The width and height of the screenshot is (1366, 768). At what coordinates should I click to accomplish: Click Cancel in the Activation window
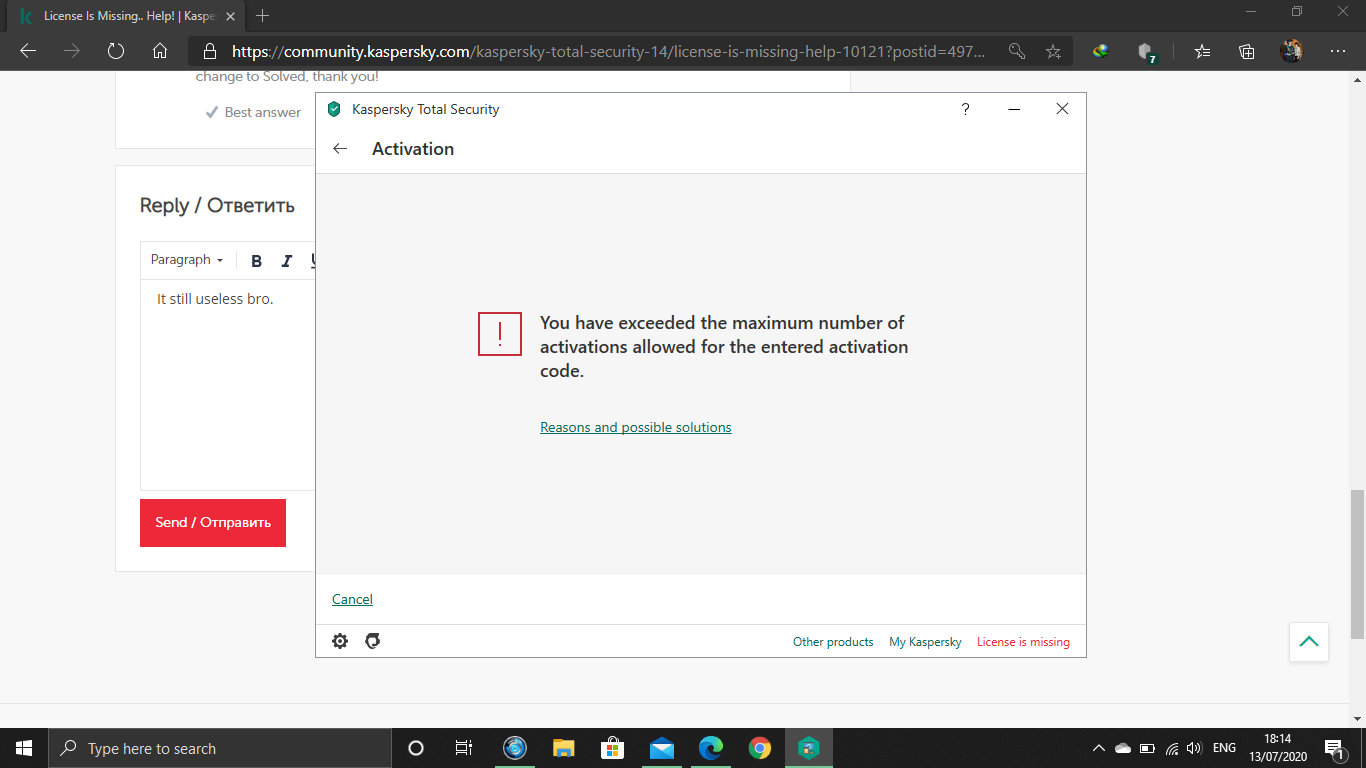(352, 599)
